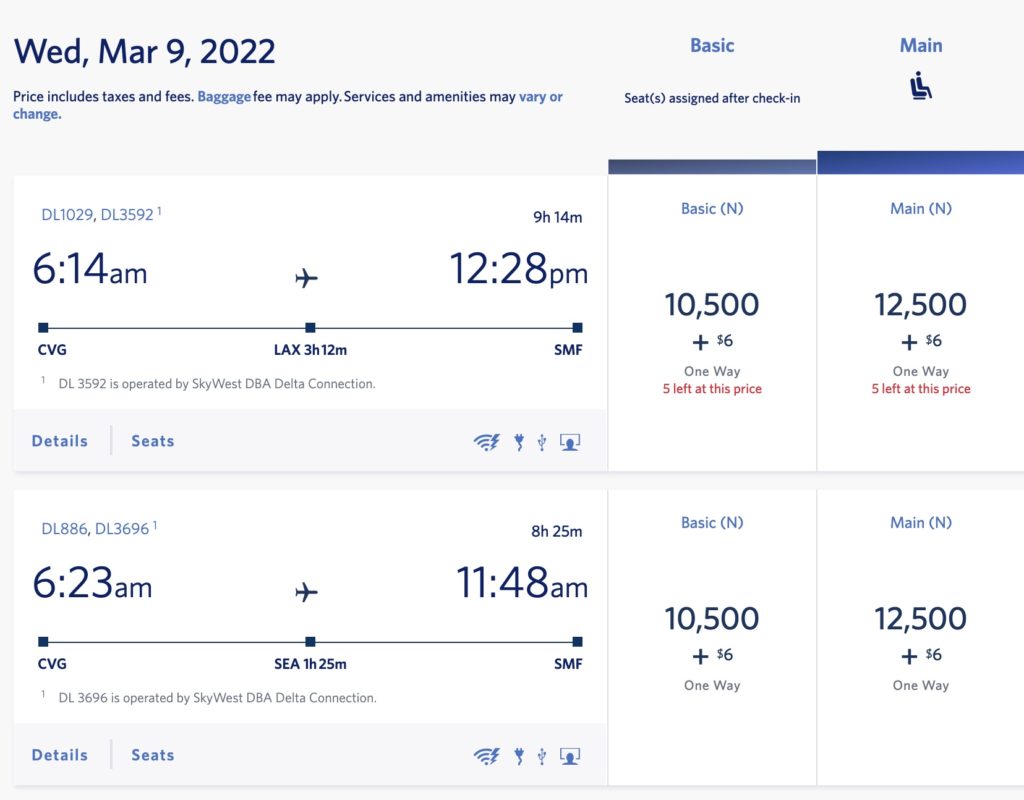1024x800 pixels.
Task: Click the USB icon on the 6:14am flight
Action: coord(542,442)
